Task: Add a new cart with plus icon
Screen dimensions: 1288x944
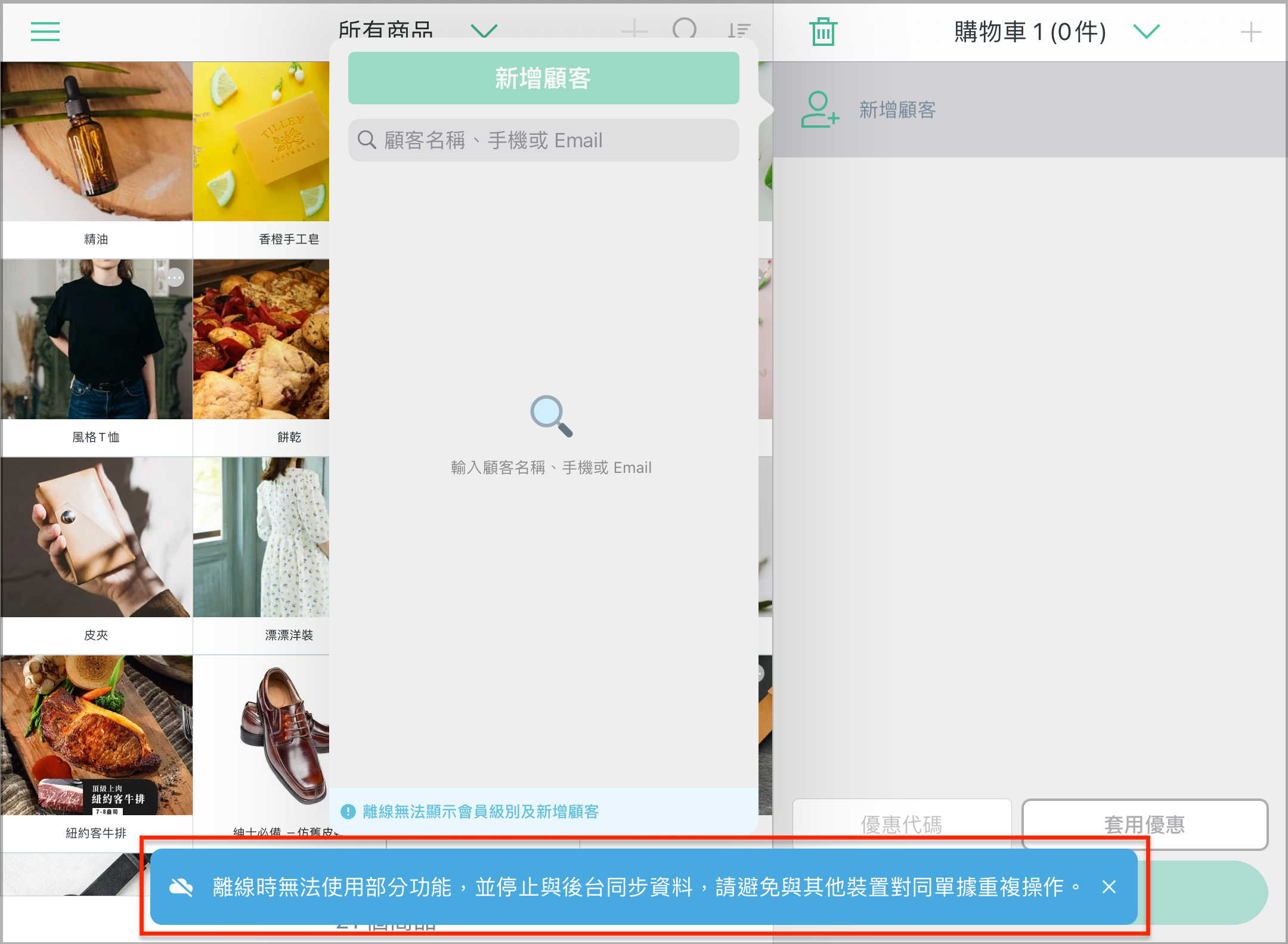Action: [x=1251, y=32]
